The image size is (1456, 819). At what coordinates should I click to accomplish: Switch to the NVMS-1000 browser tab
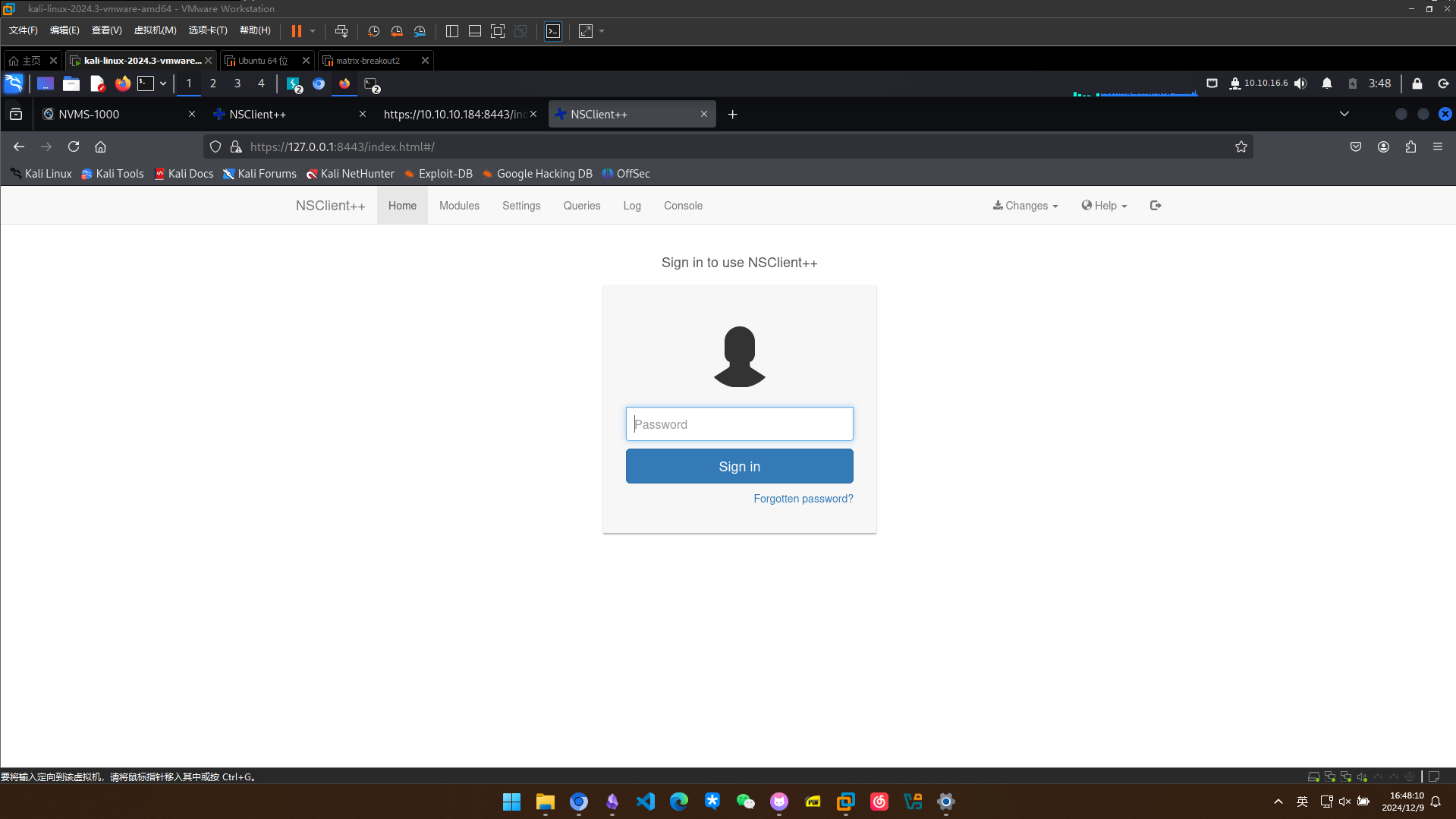[114, 114]
